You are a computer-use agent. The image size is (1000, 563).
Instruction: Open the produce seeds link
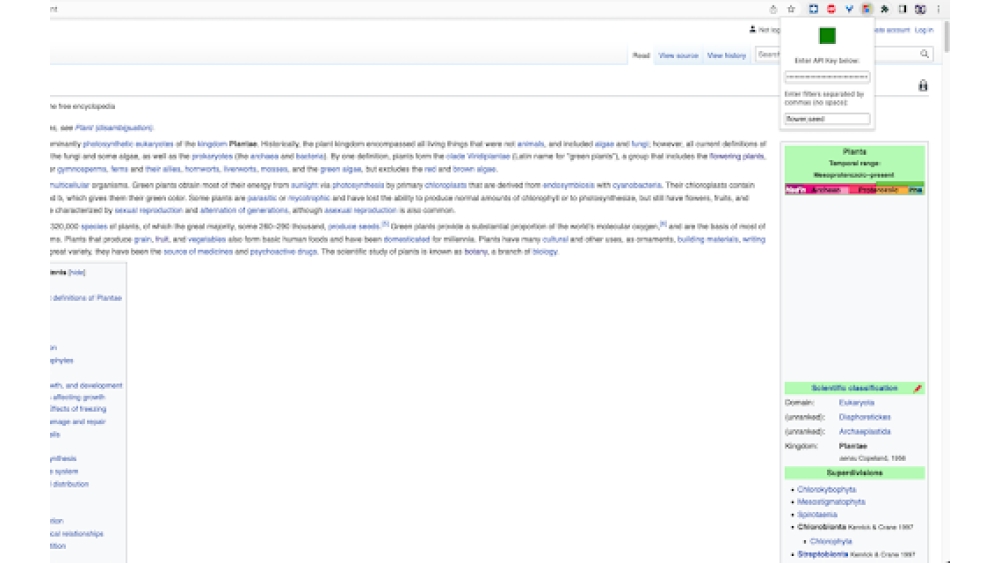click(x=354, y=226)
